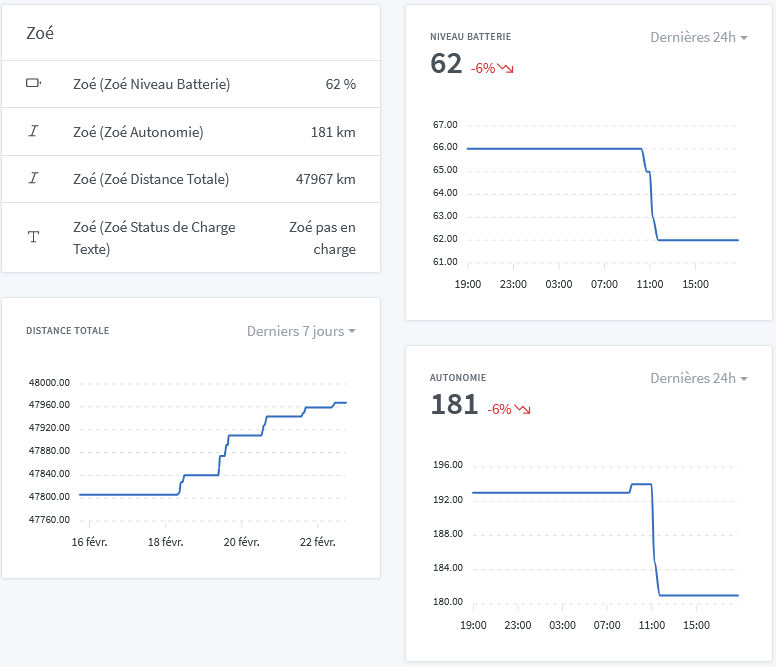Click the 47967 km total distance value

325,180
